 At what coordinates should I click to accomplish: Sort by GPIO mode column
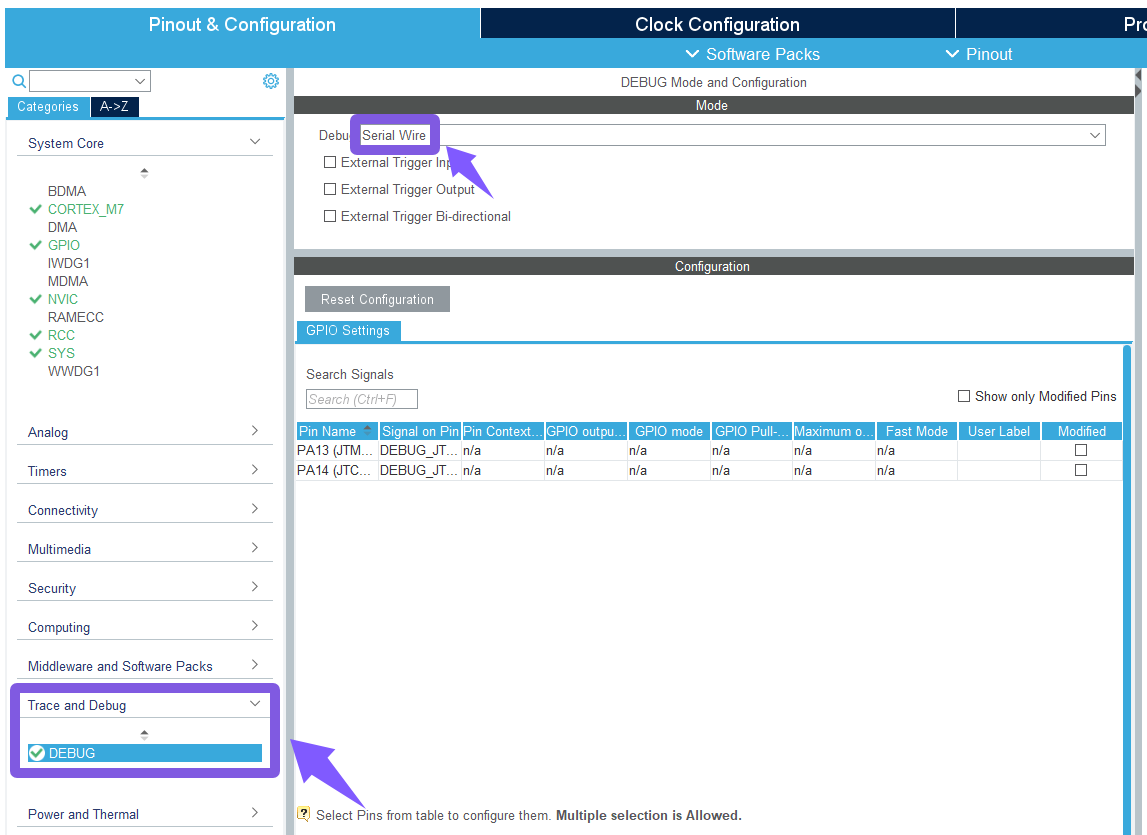pyautogui.click(x=669, y=431)
